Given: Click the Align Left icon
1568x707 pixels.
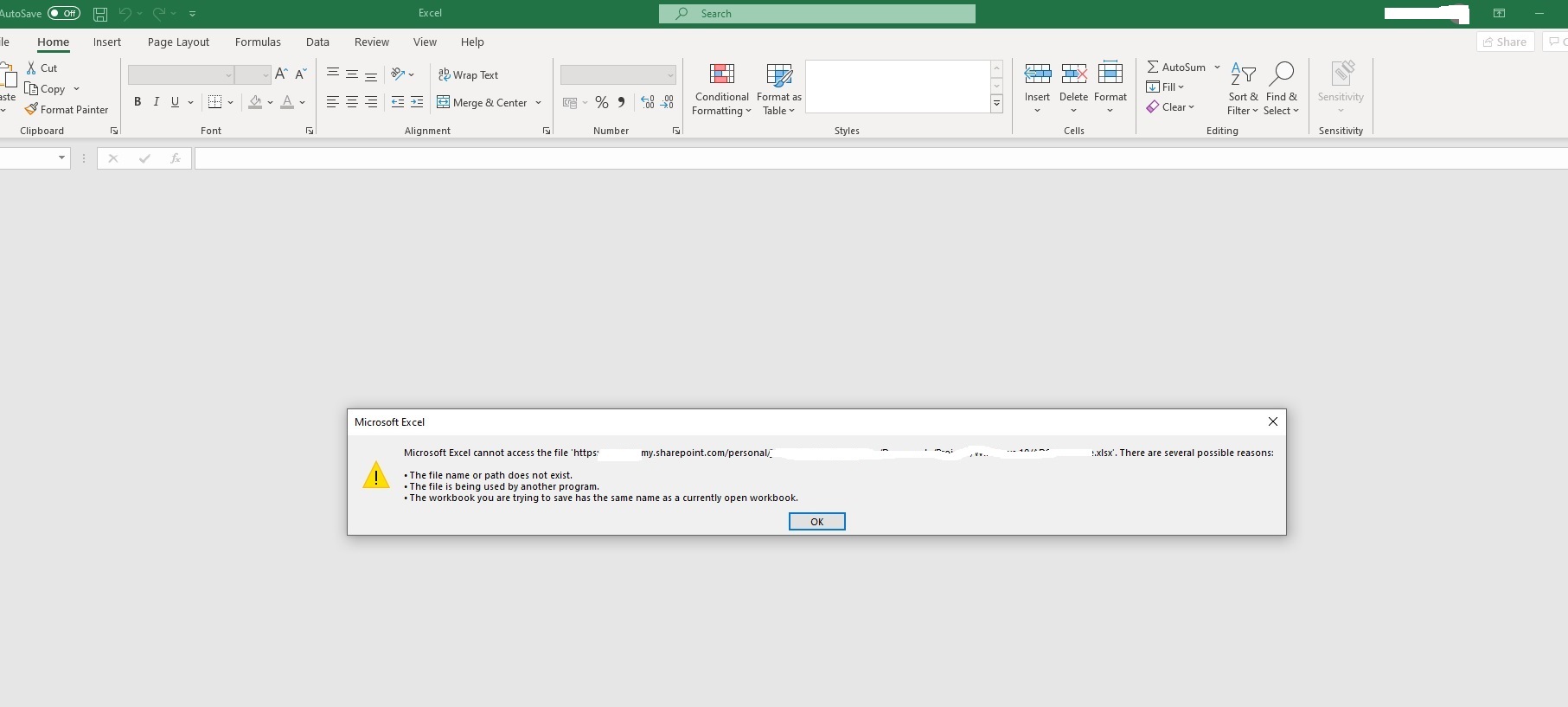Looking at the screenshot, I should coord(333,102).
